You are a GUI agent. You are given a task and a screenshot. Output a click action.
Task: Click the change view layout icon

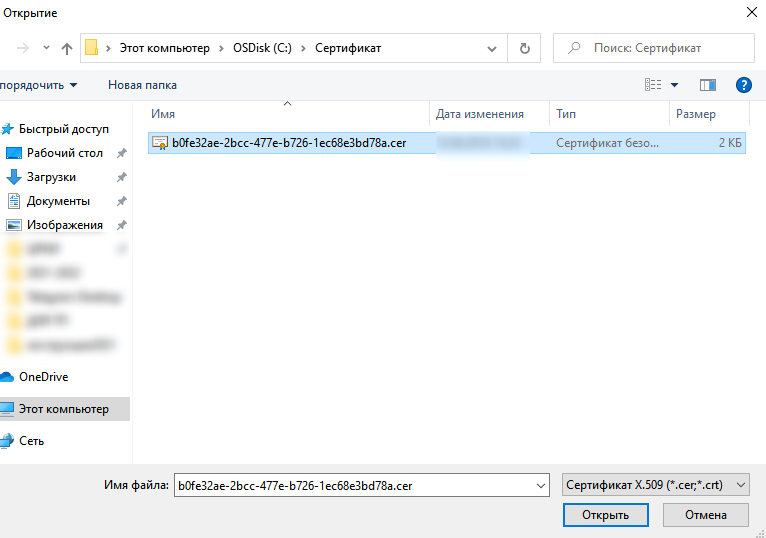[654, 86]
